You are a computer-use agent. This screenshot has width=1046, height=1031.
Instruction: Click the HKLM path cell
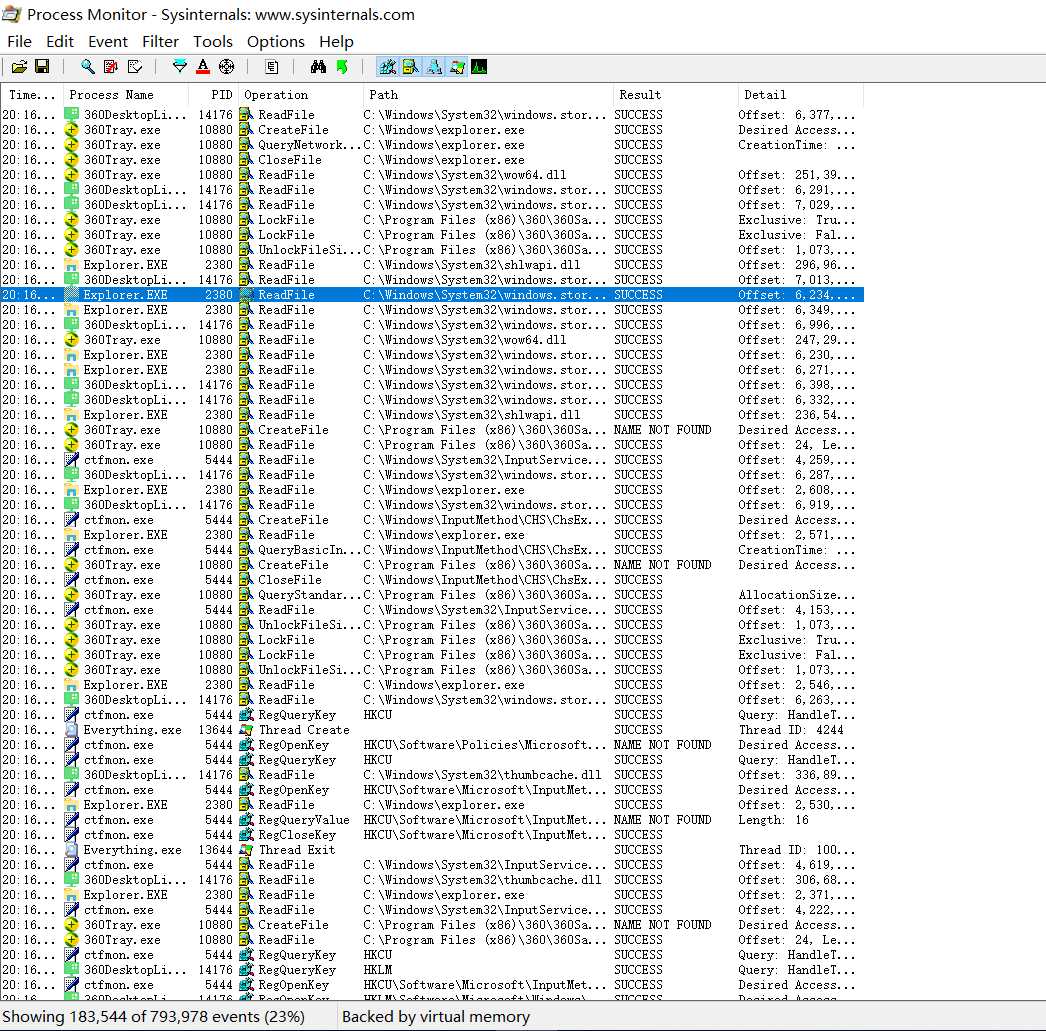(x=378, y=970)
